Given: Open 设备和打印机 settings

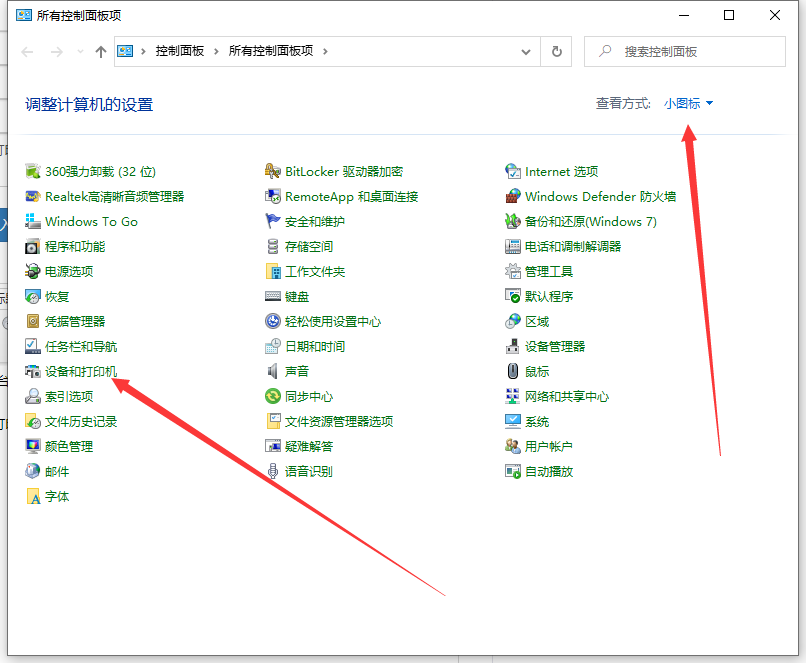Looking at the screenshot, I should point(80,371).
